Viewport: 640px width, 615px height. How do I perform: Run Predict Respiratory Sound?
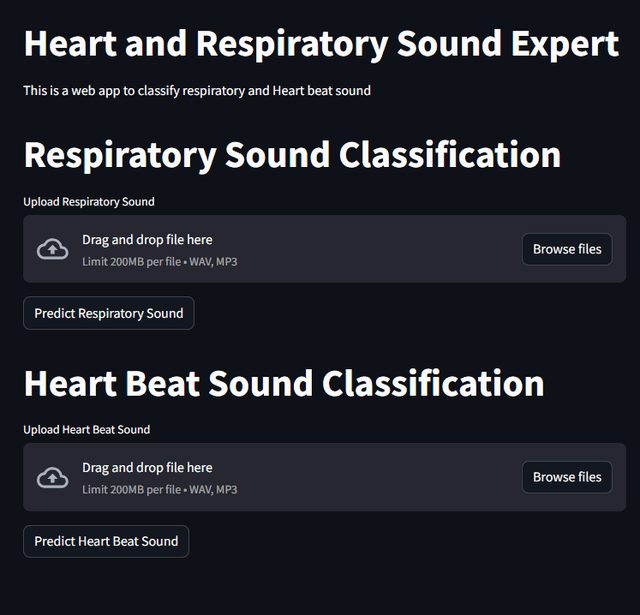(109, 313)
